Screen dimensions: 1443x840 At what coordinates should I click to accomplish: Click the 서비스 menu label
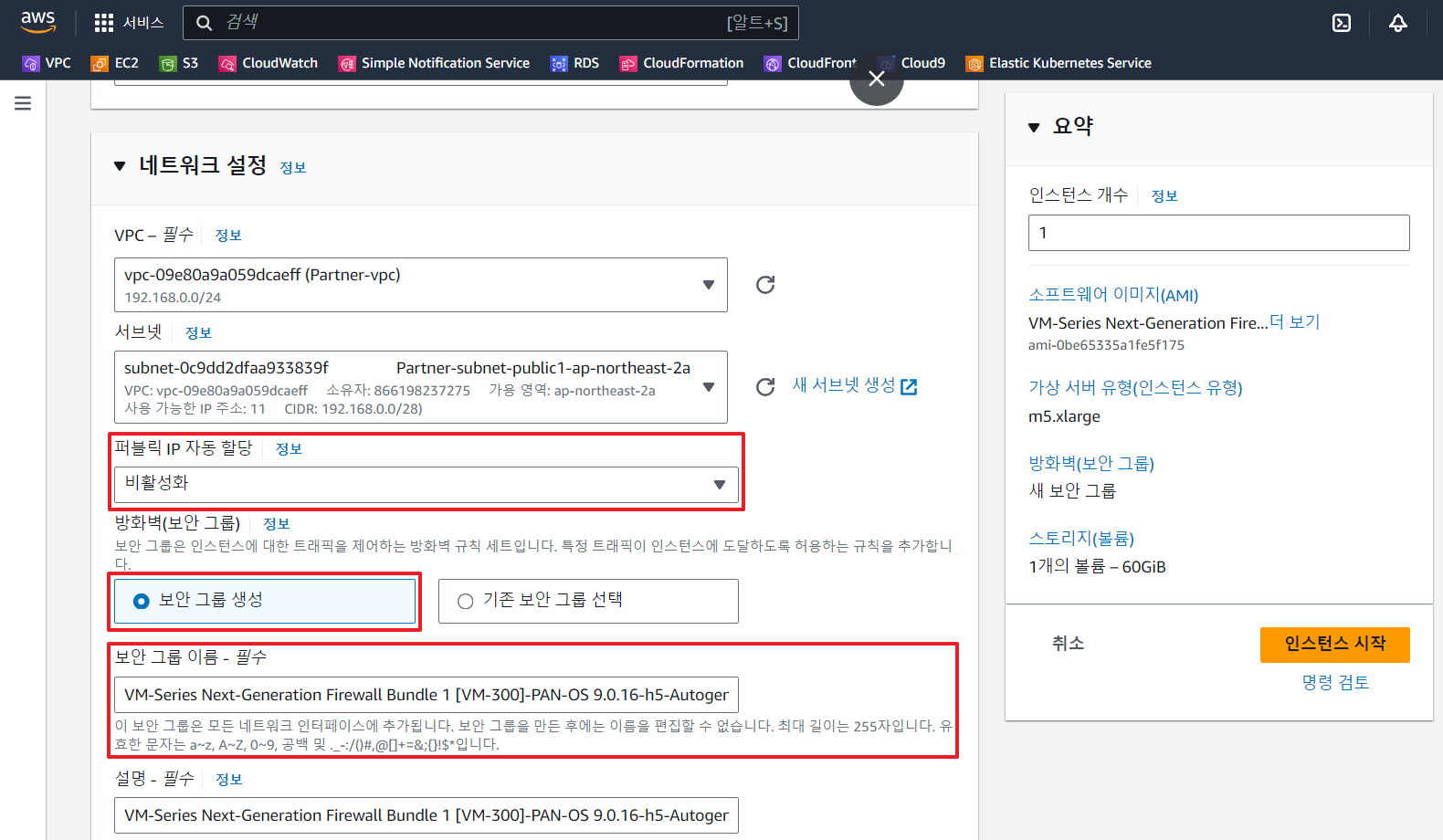click(143, 23)
